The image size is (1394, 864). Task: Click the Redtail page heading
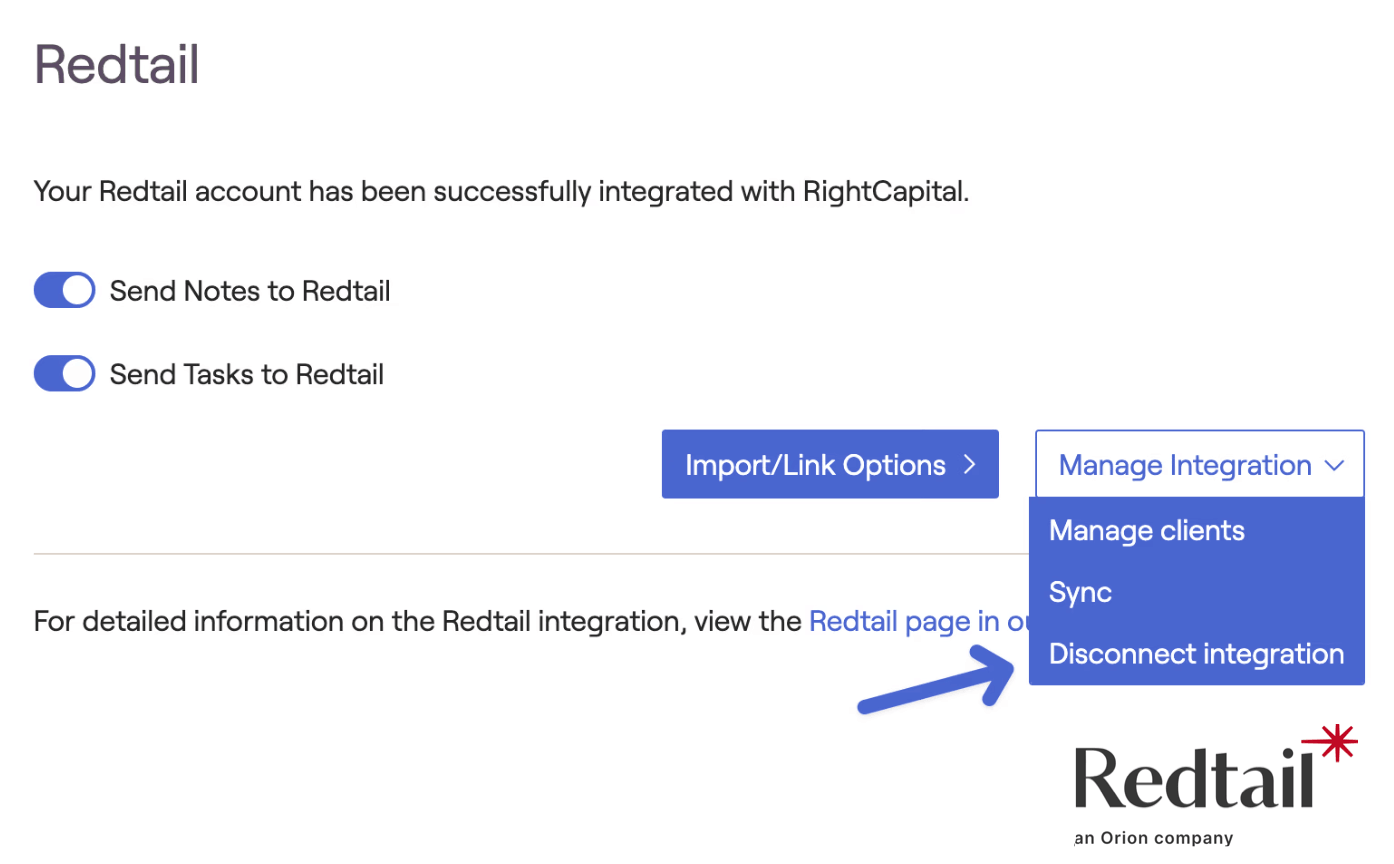coord(117,64)
